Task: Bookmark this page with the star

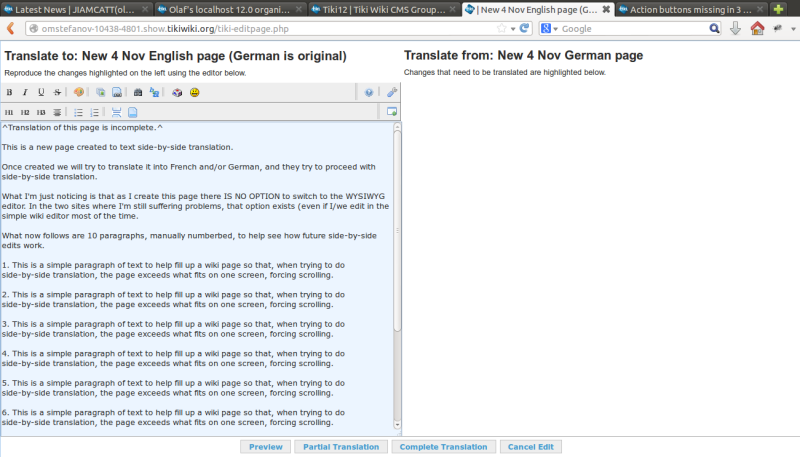Action: pos(502,29)
